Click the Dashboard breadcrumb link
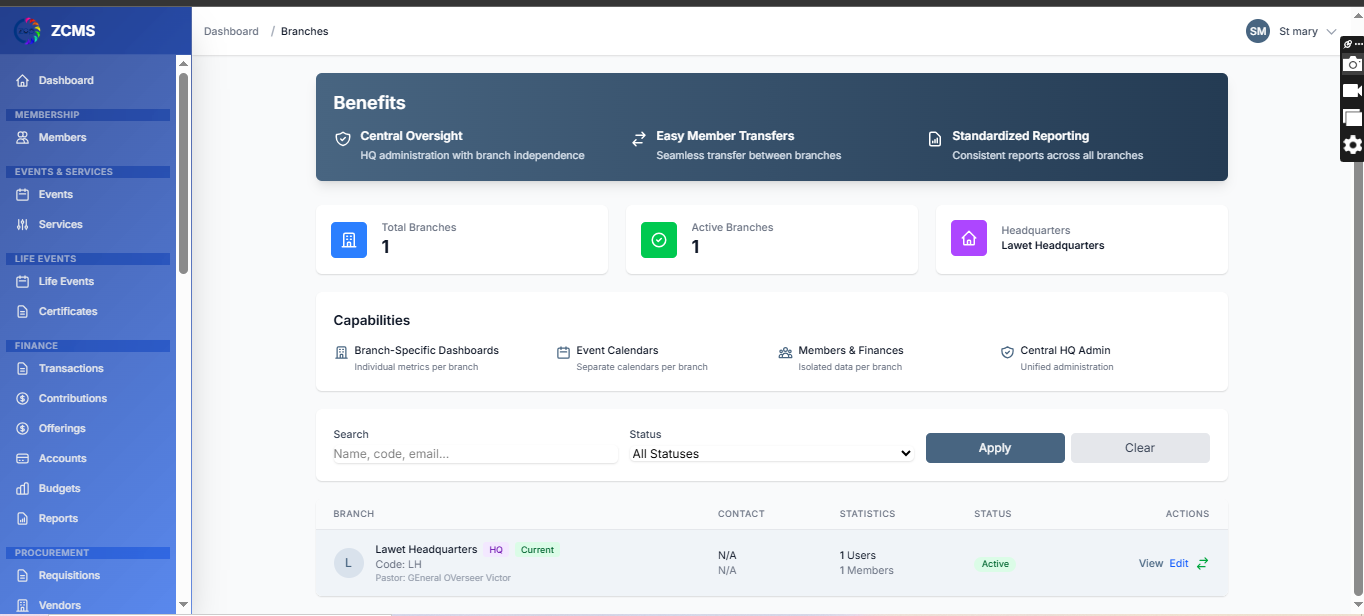This screenshot has width=1364, height=616. tap(231, 31)
